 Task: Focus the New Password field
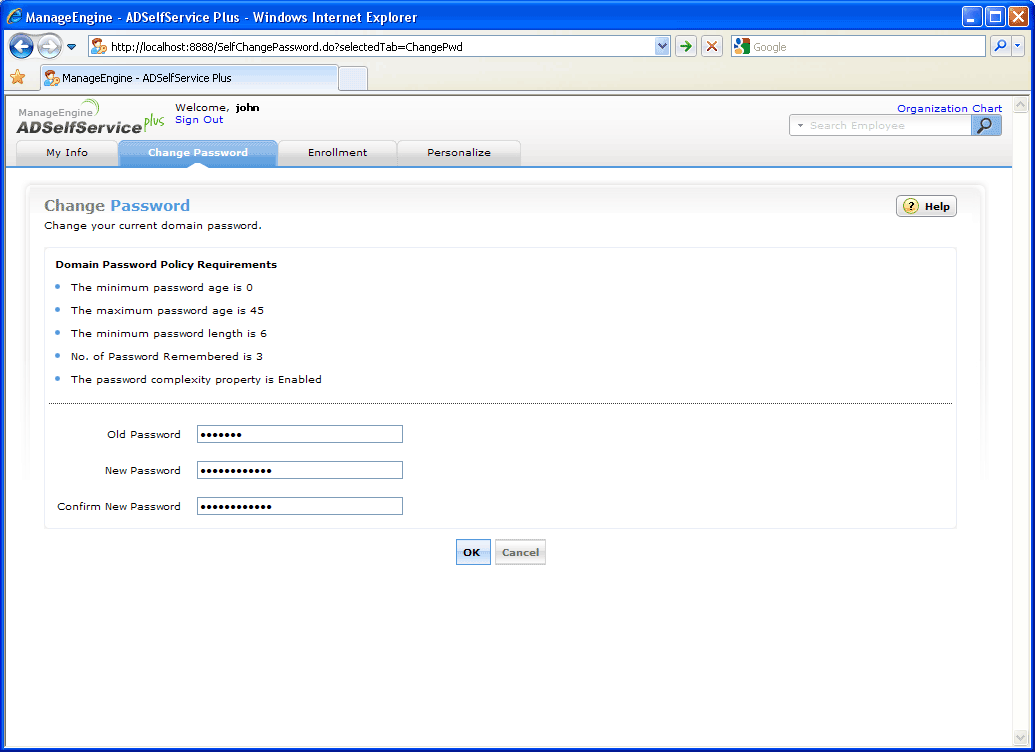300,470
